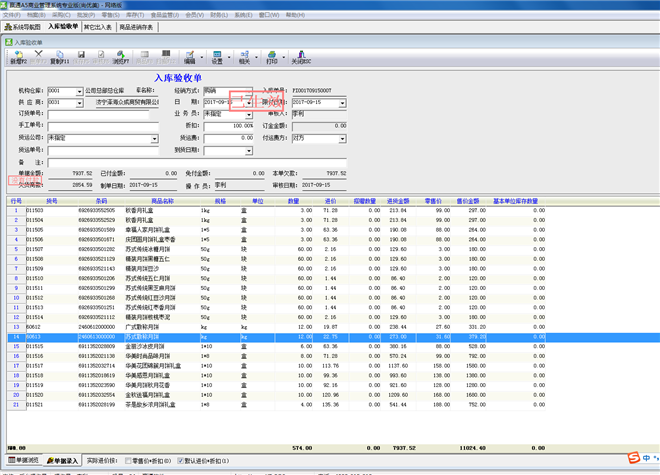This screenshot has height=475, width=660.
Task: Expand the 业务员 dropdown
Action: 249,114
